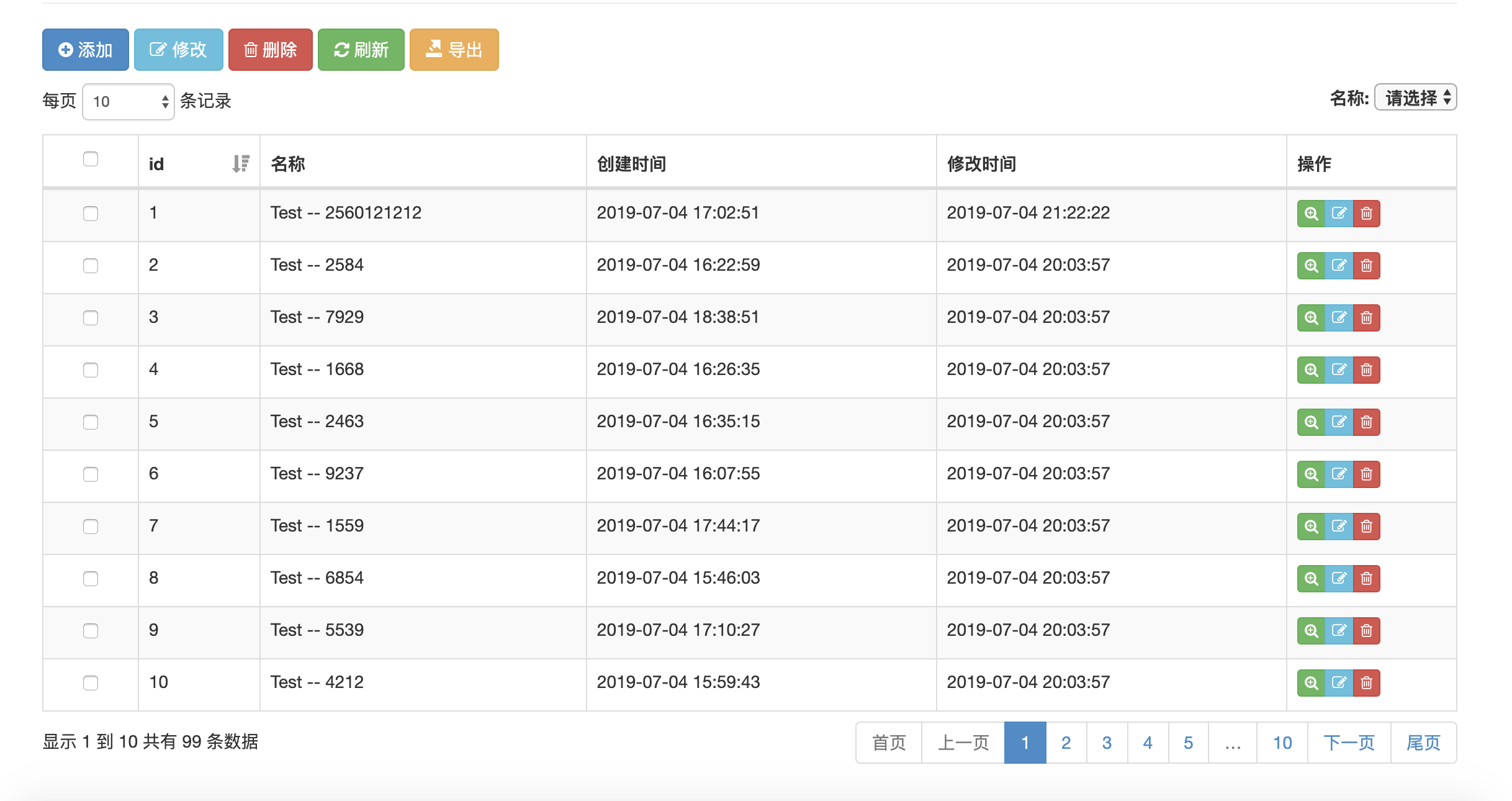View details of Test -- 1668 row

tap(1311, 370)
